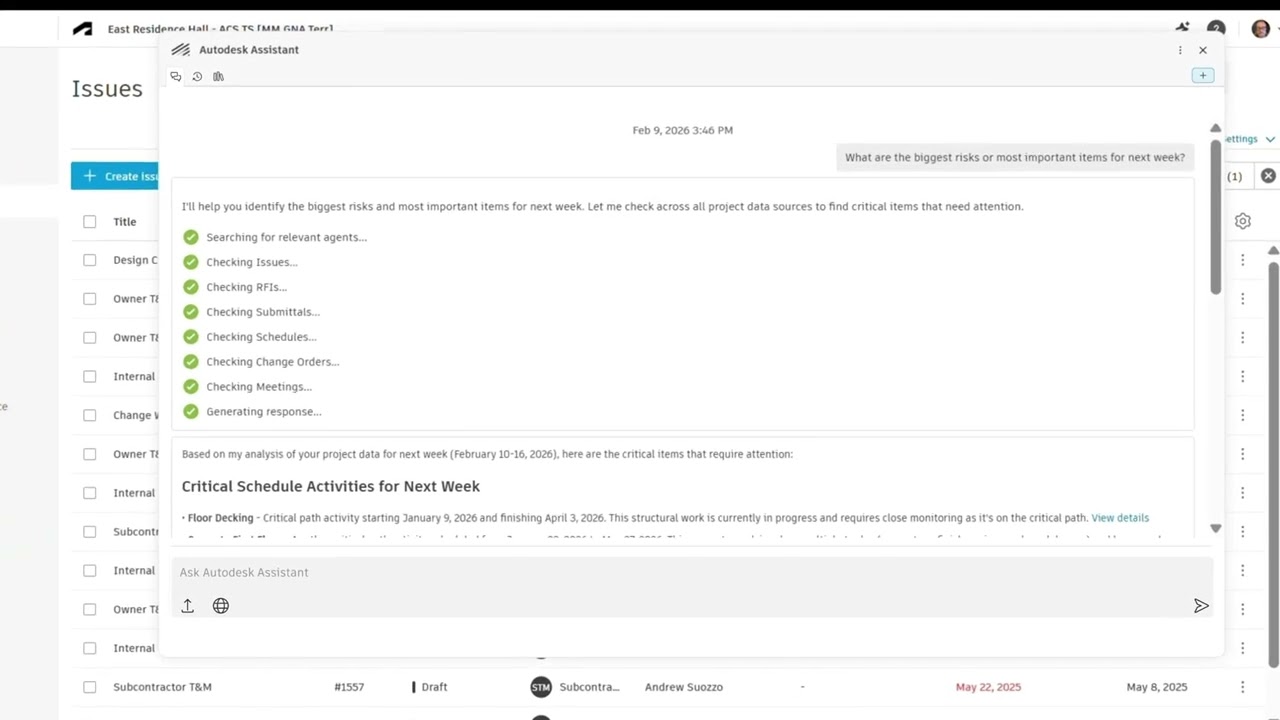
Task: Check the Subcontr row checkbox
Action: click(x=90, y=531)
